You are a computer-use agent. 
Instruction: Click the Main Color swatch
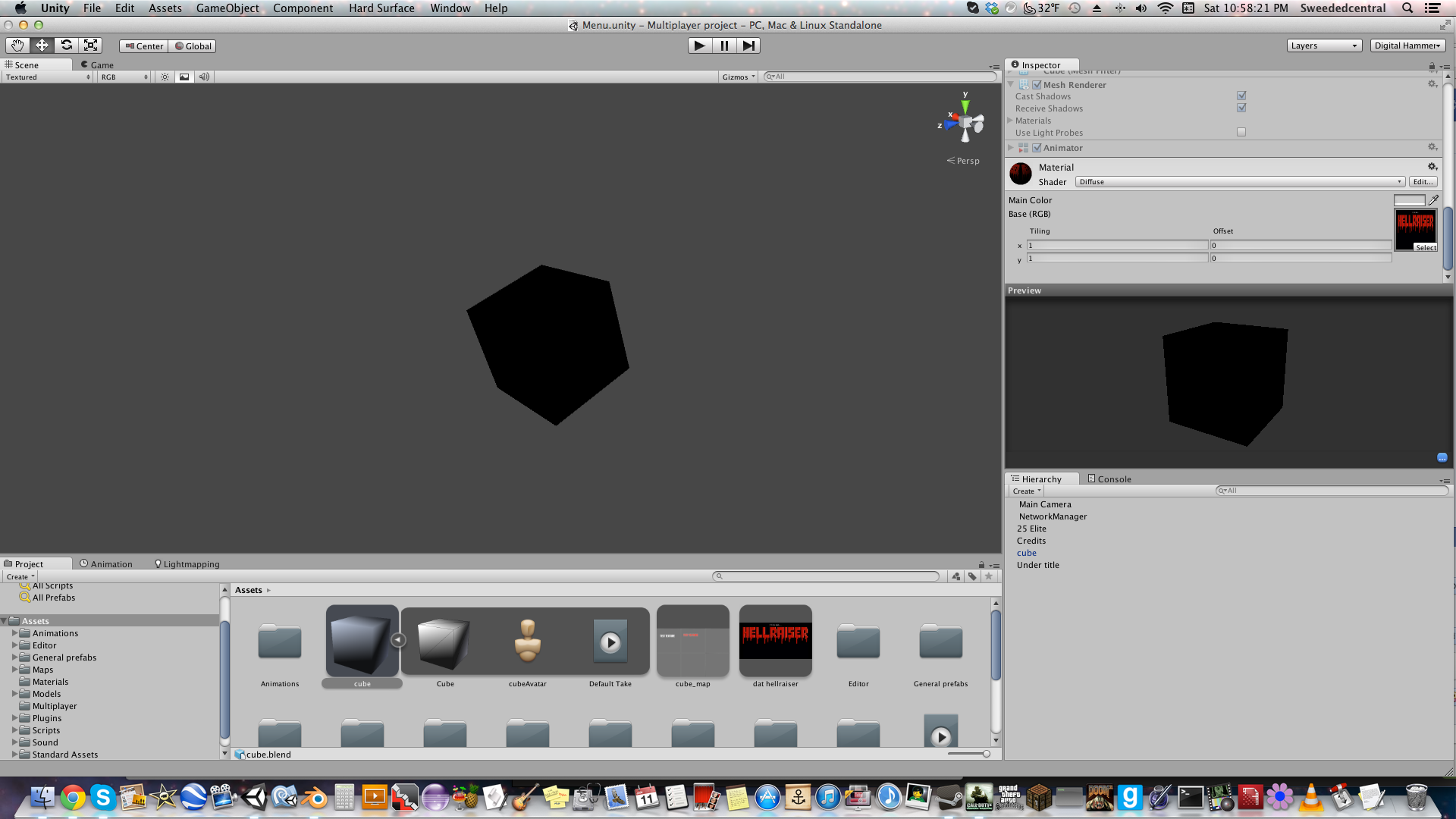click(1409, 200)
